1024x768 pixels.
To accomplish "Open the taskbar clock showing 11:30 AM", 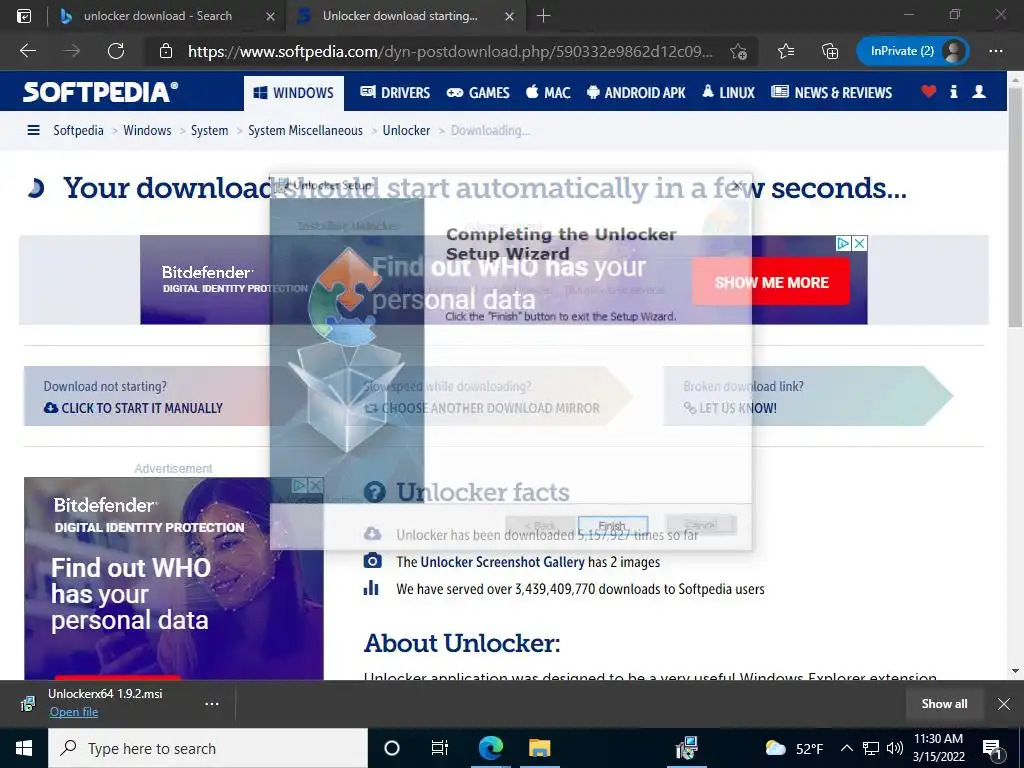I will 938,748.
